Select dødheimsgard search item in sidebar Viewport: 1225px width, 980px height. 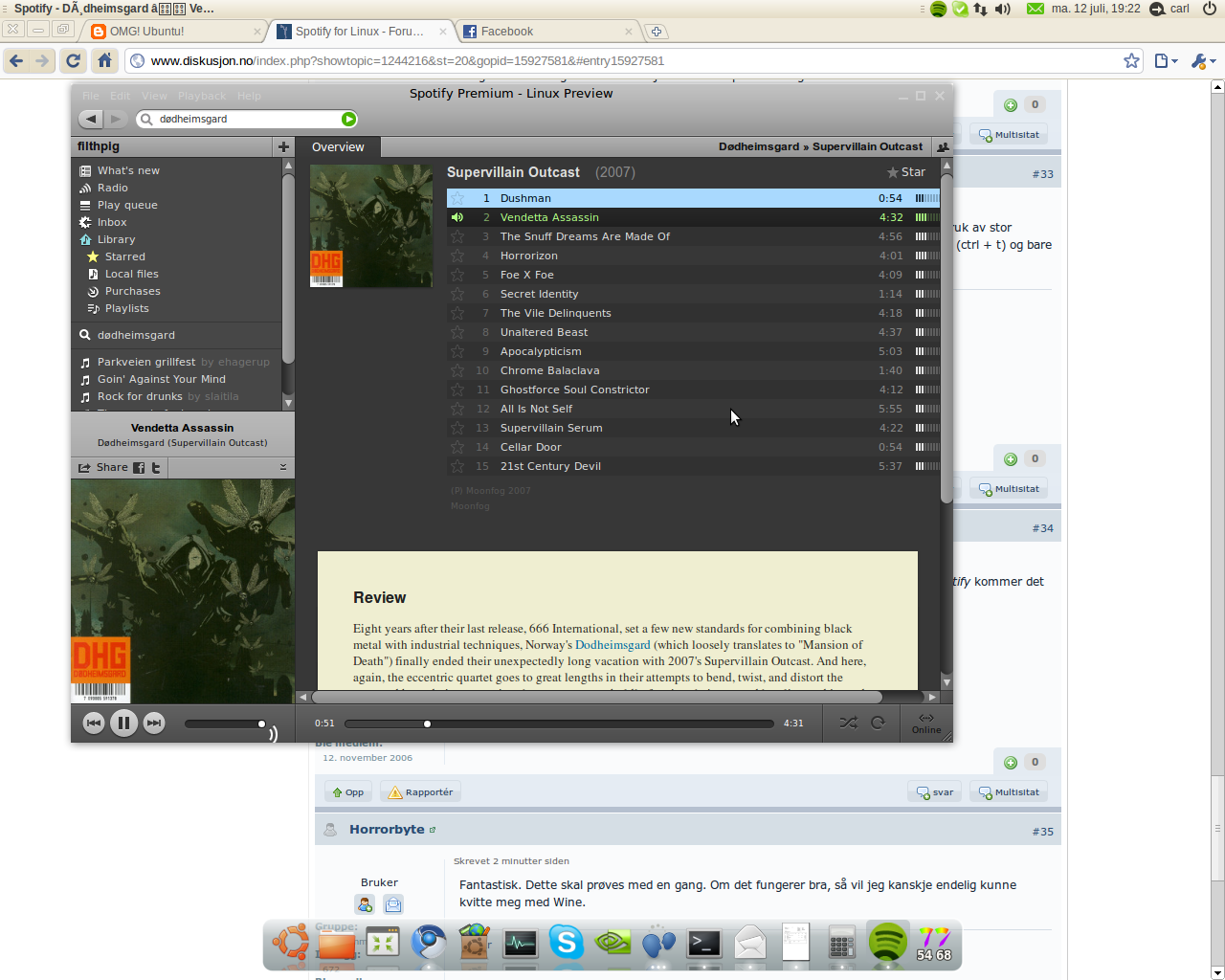[136, 335]
